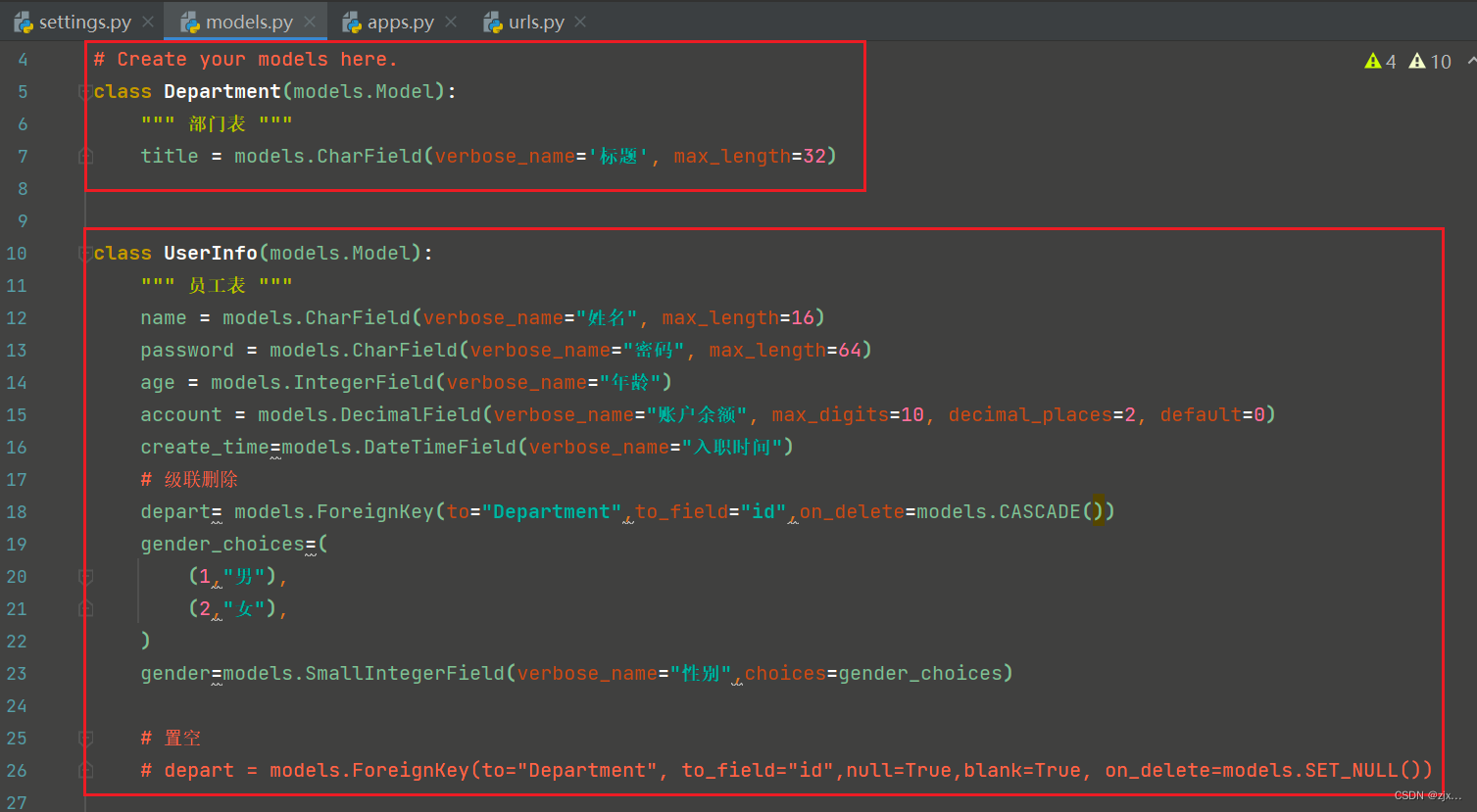Click the "男" string on line 20
This screenshot has height=812, width=1477.
click(244, 577)
